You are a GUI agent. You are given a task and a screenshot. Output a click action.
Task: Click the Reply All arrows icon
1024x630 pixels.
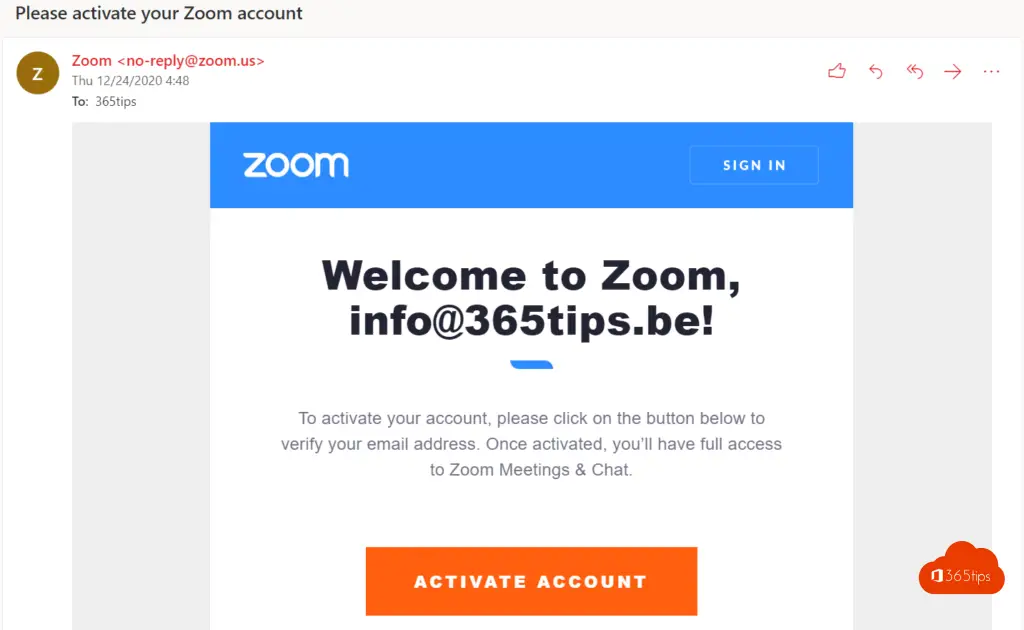[x=914, y=71]
